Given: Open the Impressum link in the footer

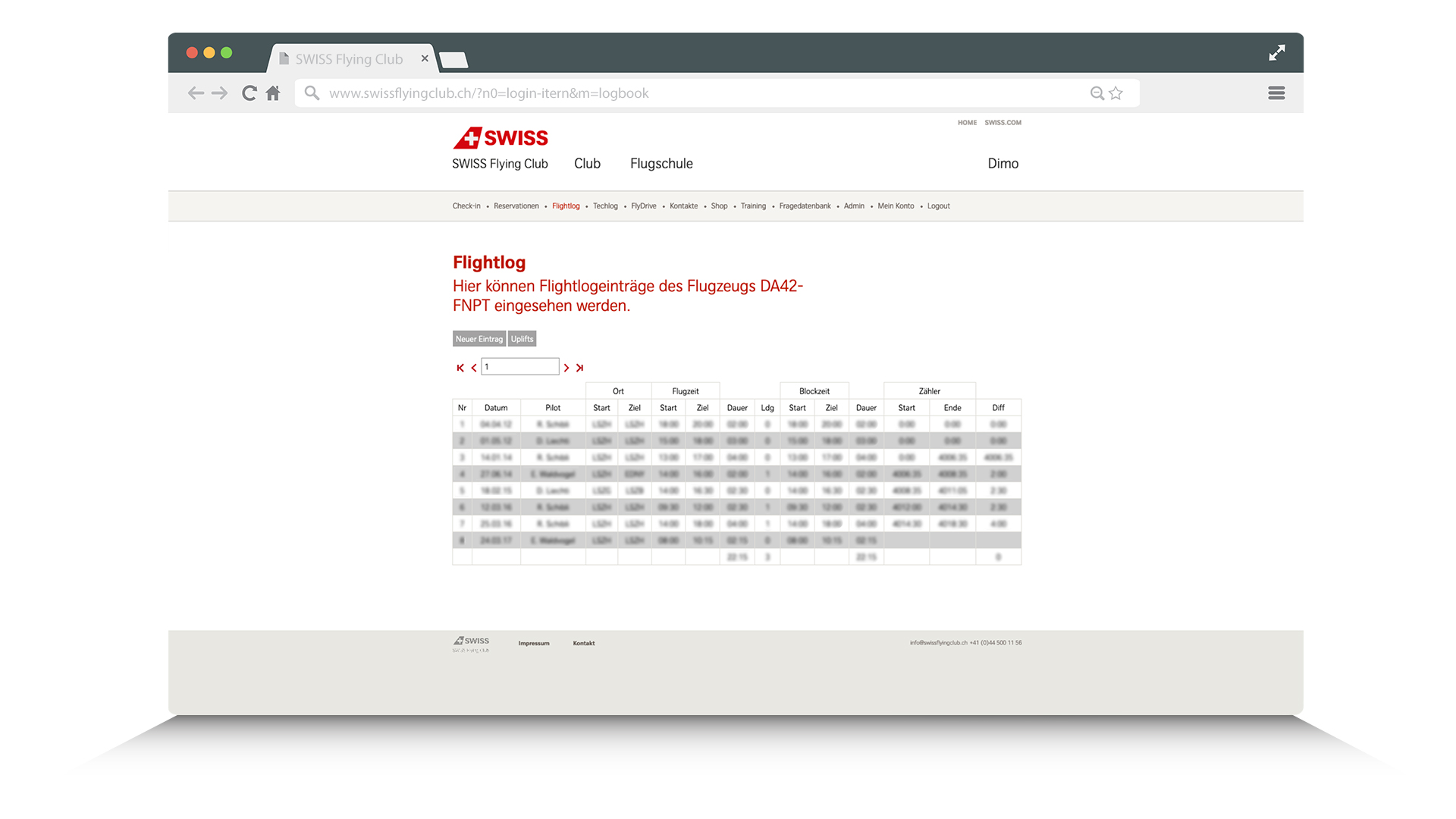Looking at the screenshot, I should point(534,643).
